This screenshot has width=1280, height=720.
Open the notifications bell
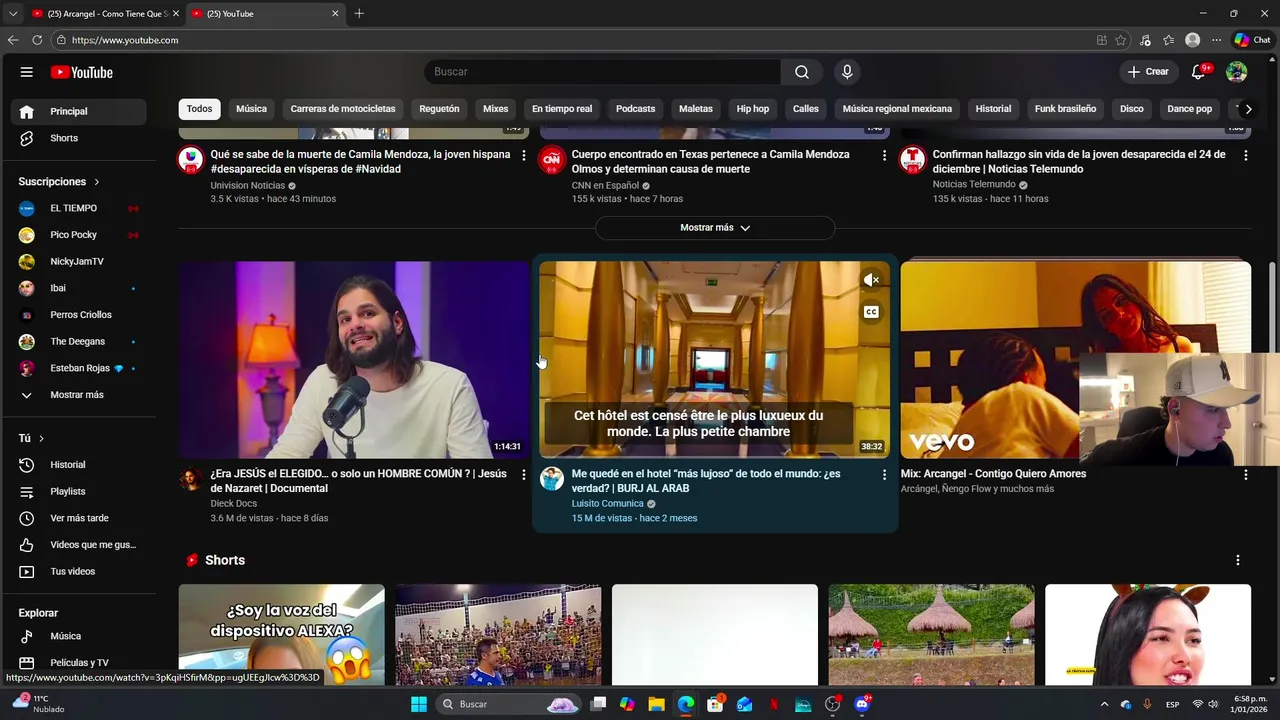click(1199, 72)
